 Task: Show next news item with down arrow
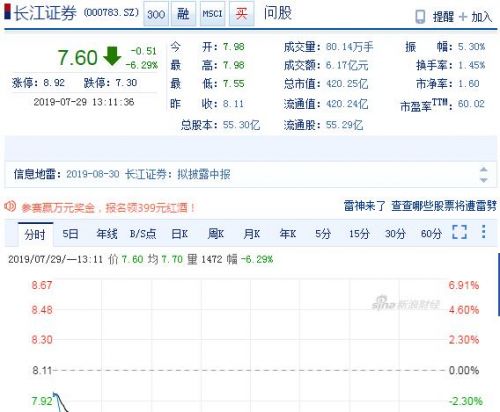484,180
